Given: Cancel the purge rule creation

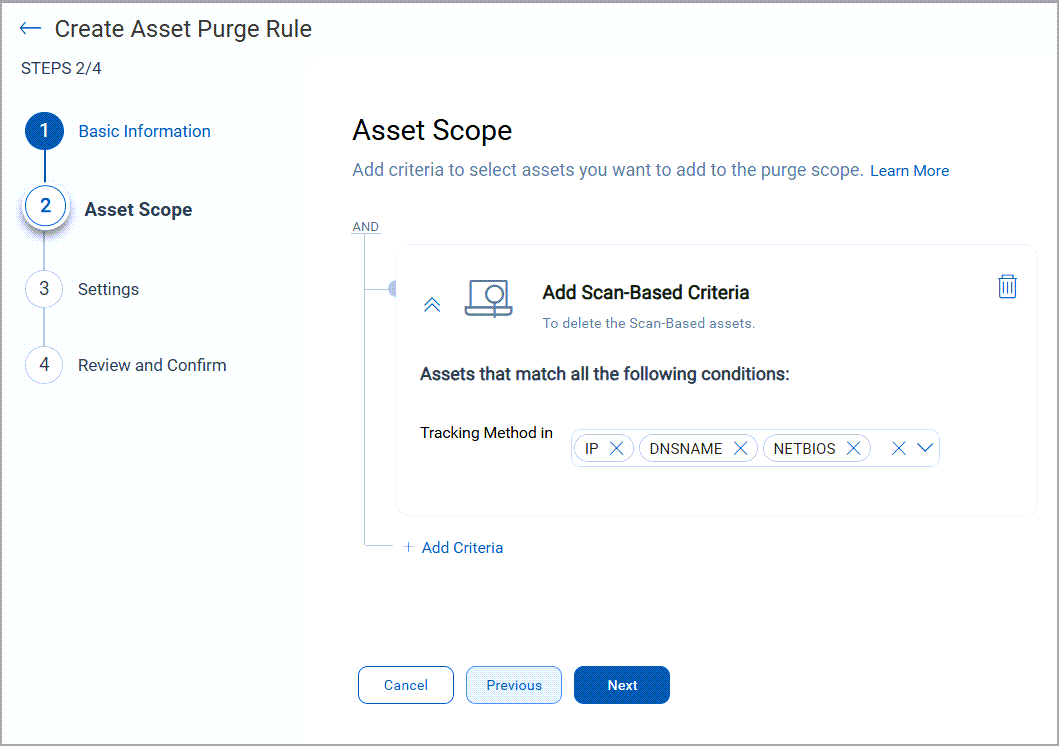Looking at the screenshot, I should 406,685.
